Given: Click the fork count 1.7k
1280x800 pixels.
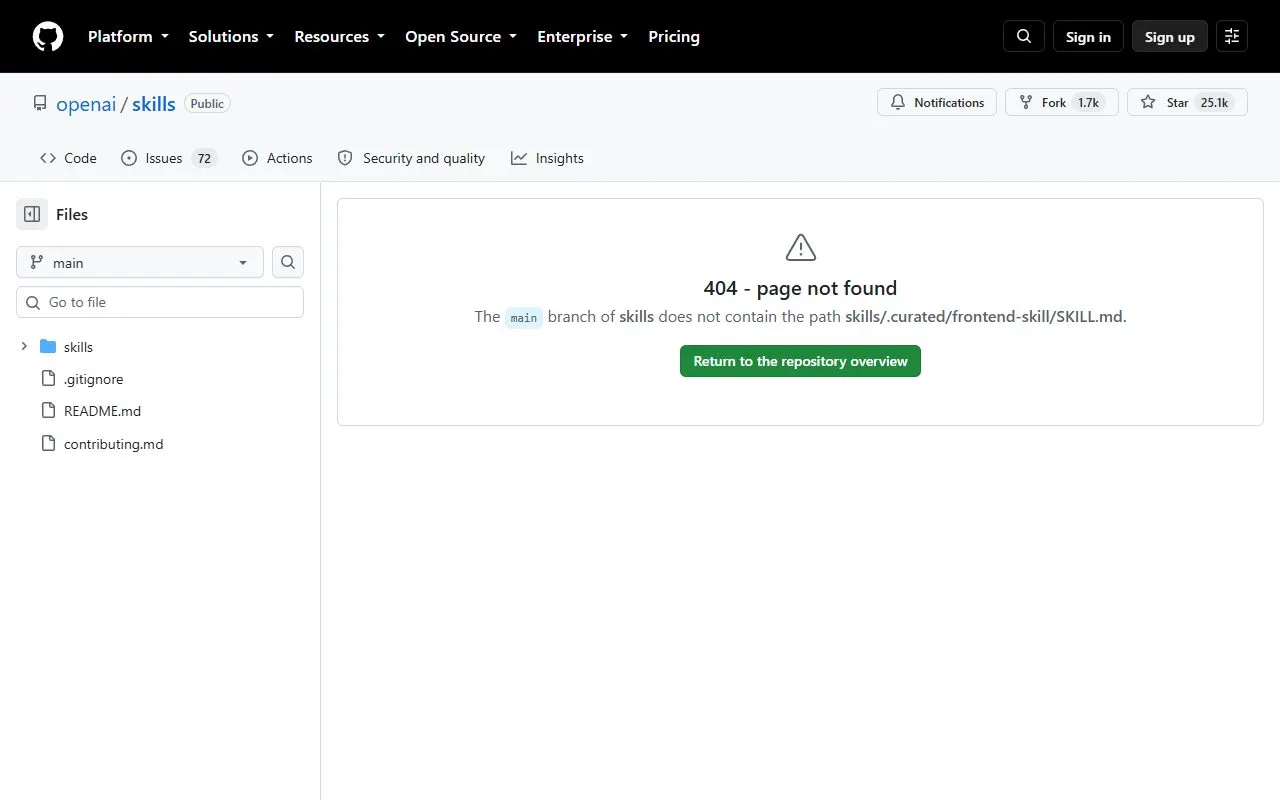Looking at the screenshot, I should [1088, 102].
